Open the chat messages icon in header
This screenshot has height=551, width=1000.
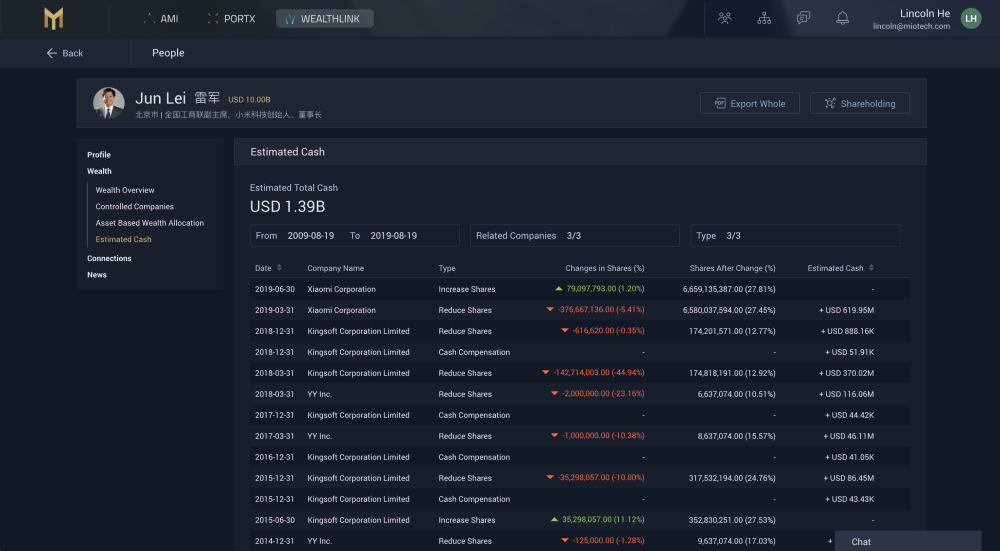coord(803,18)
